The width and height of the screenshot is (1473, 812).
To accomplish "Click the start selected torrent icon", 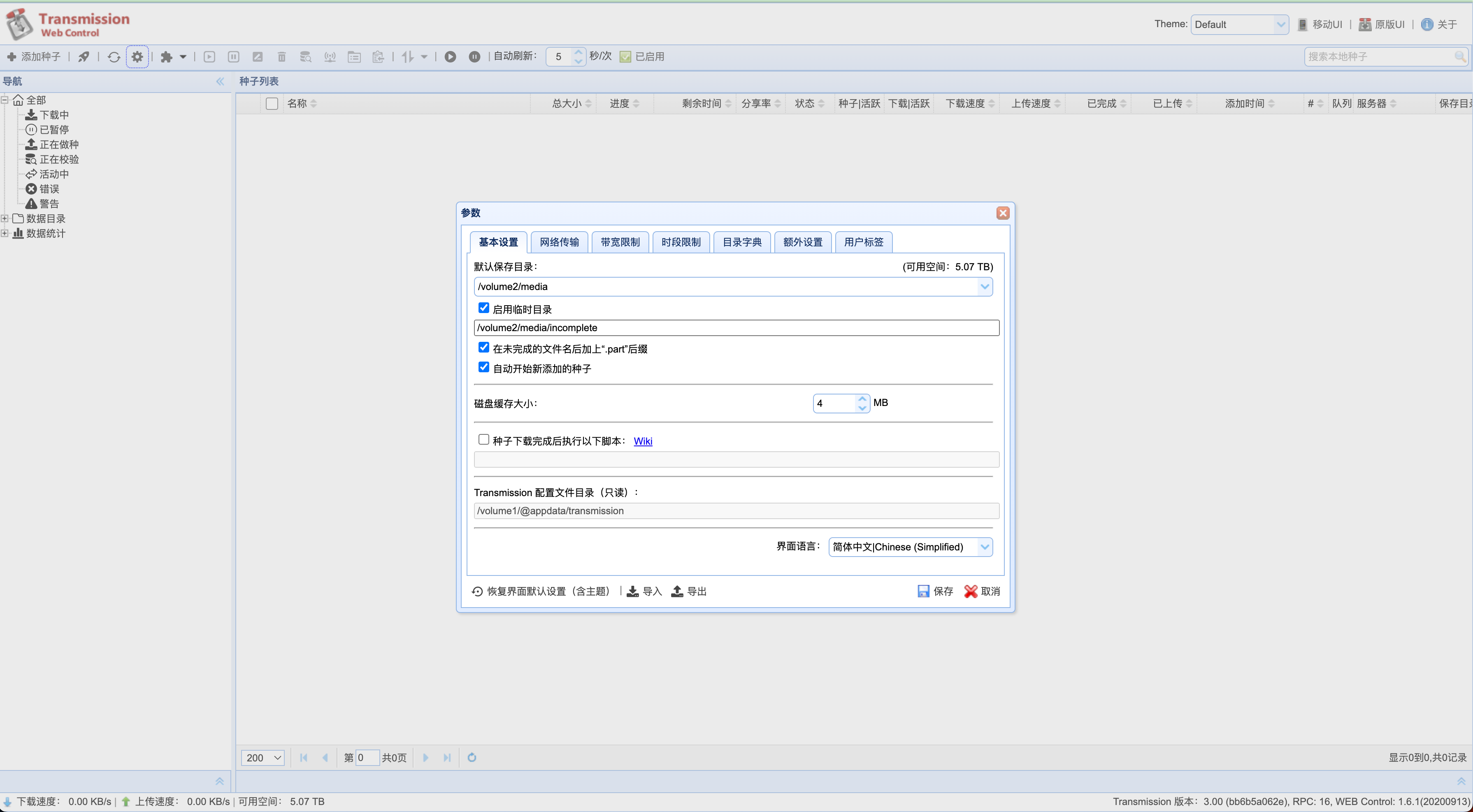I will pyautogui.click(x=209, y=57).
